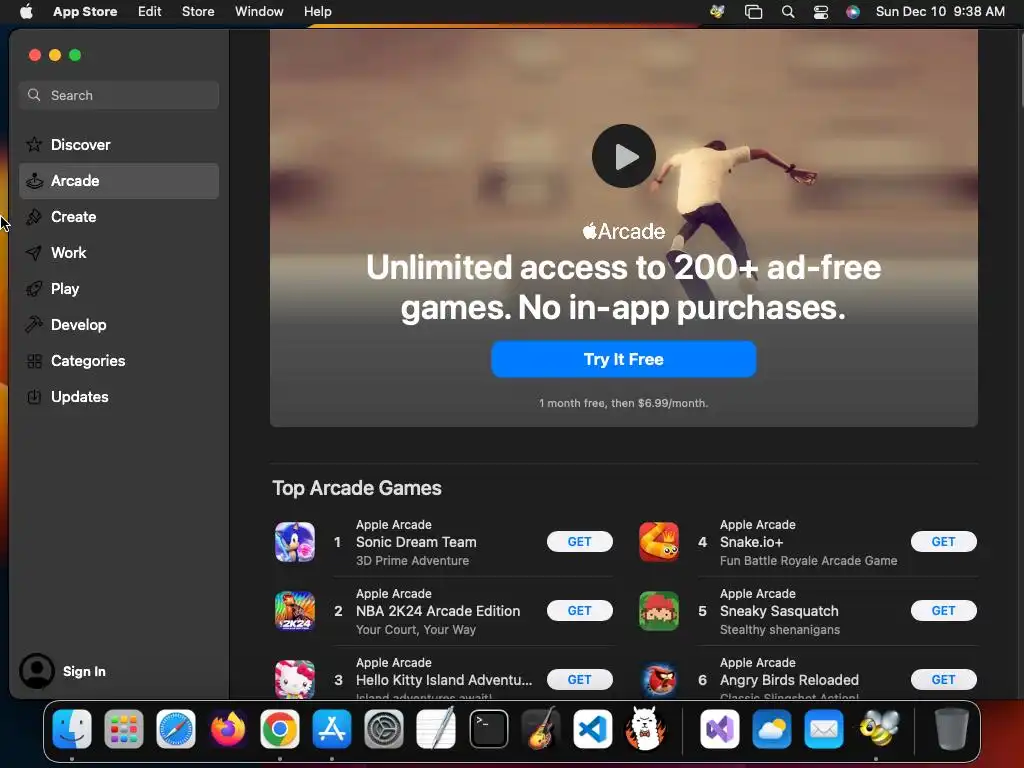Open Mail from the Dock
Viewport: 1024px width, 768px height.
pyautogui.click(x=824, y=728)
